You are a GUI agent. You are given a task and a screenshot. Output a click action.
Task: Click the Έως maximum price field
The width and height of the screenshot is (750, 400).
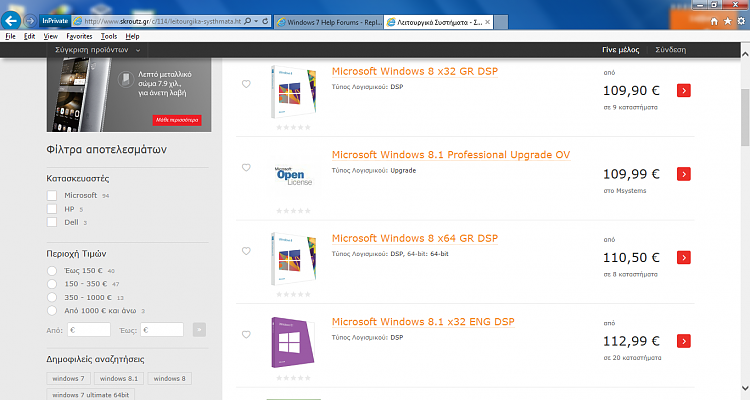coord(162,330)
